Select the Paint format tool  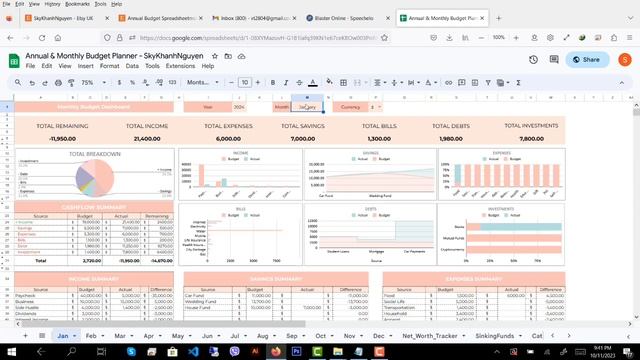(x=71, y=83)
